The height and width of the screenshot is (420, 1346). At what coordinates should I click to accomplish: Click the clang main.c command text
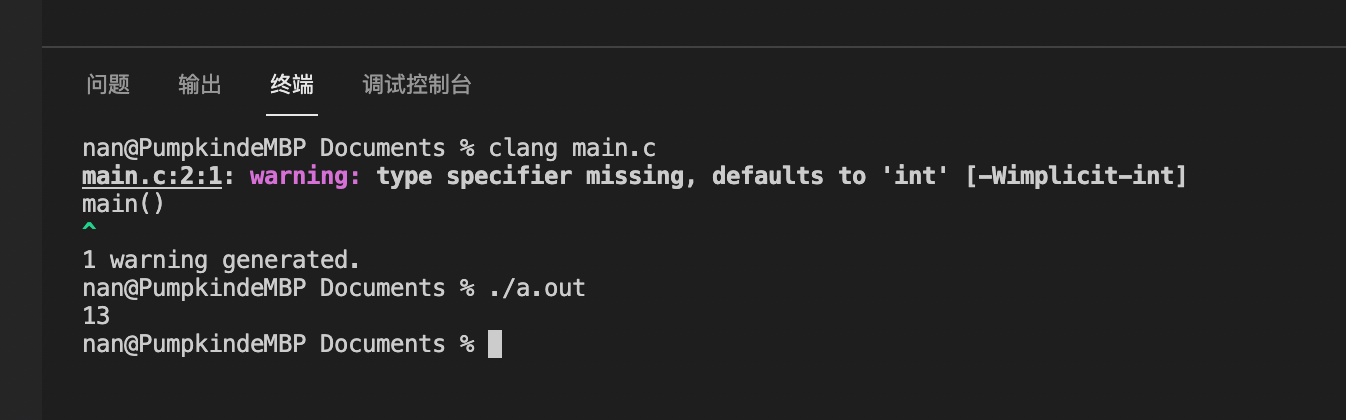[572, 149]
